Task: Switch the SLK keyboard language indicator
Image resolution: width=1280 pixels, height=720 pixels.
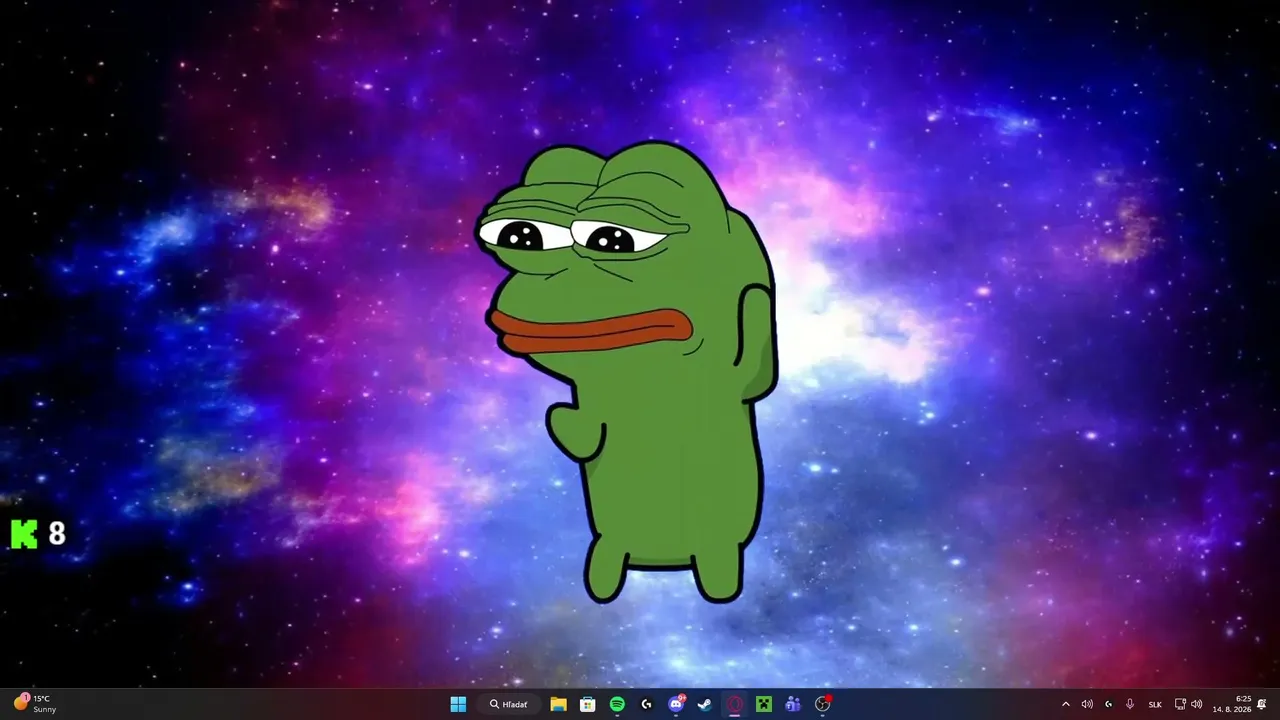Action: coord(1155,704)
